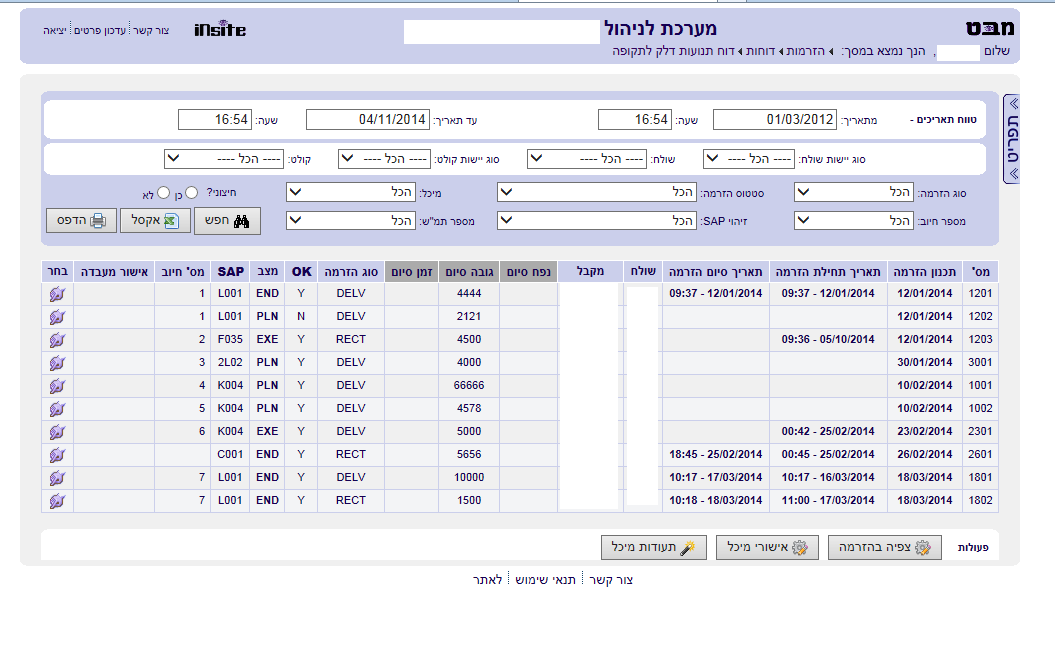Select row 1203 purple action icon
Screen dimensions: 1055x656
point(57,340)
